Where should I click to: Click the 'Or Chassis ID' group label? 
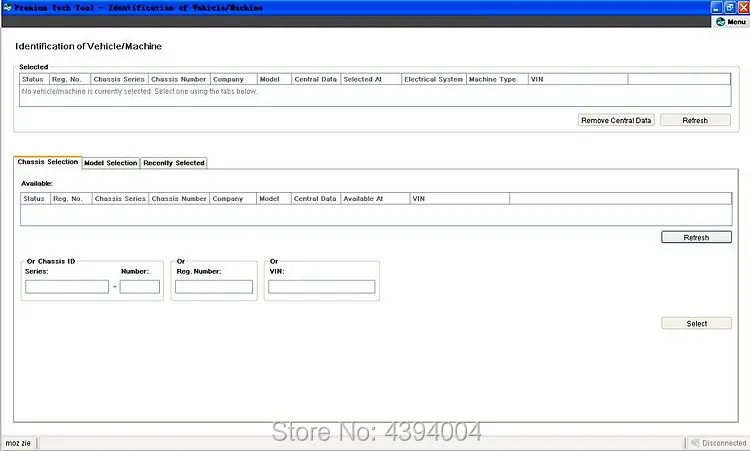tap(51, 262)
